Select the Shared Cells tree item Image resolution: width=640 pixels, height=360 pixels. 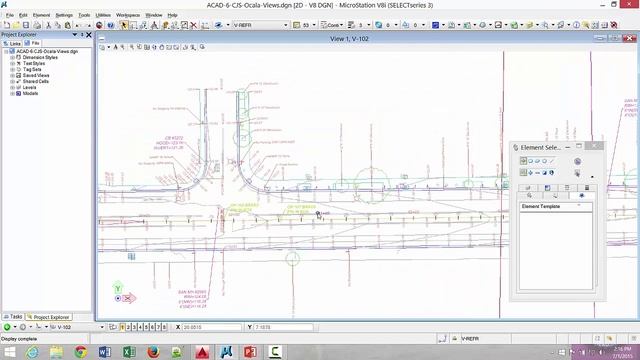pyautogui.click(x=36, y=81)
